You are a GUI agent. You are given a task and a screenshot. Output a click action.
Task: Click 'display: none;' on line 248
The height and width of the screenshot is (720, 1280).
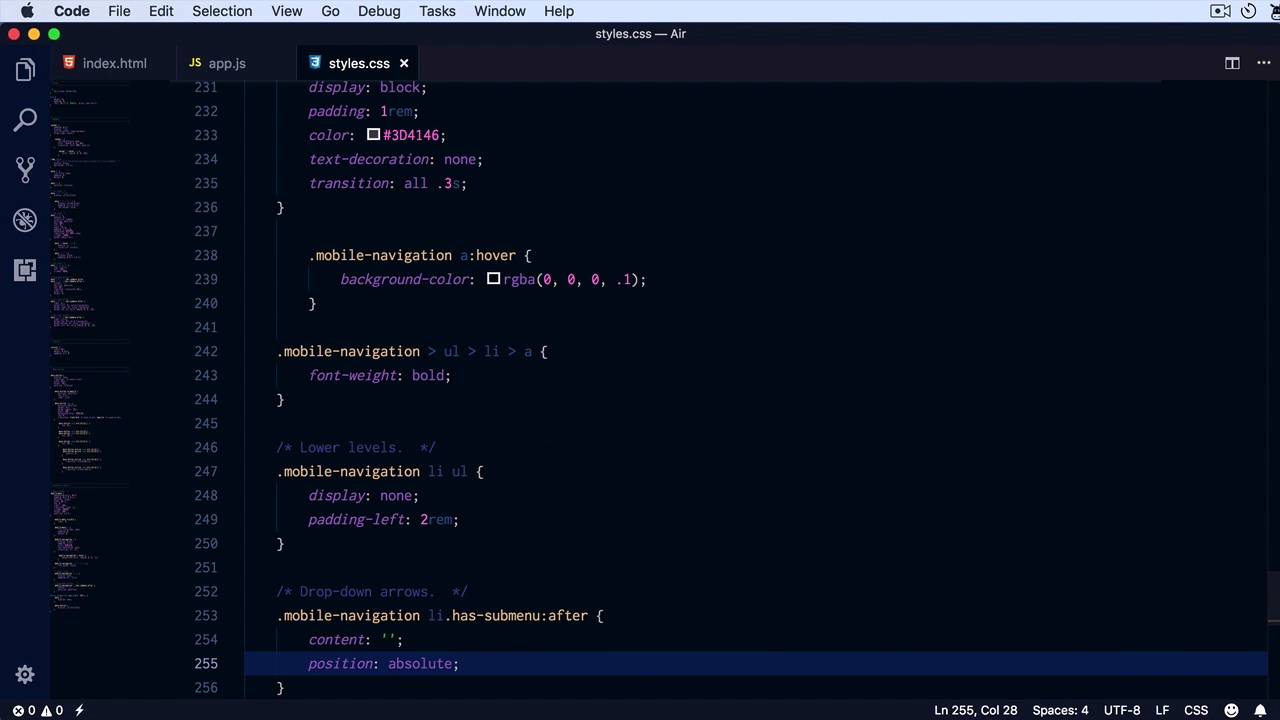364,495
